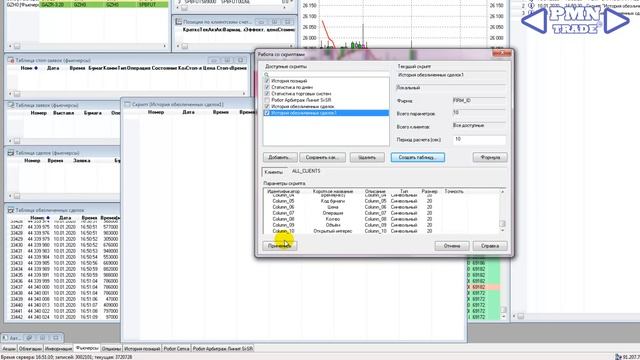The height and width of the screenshot is (360, 640).
Task: Click the Удалить button
Action: pos(367,157)
